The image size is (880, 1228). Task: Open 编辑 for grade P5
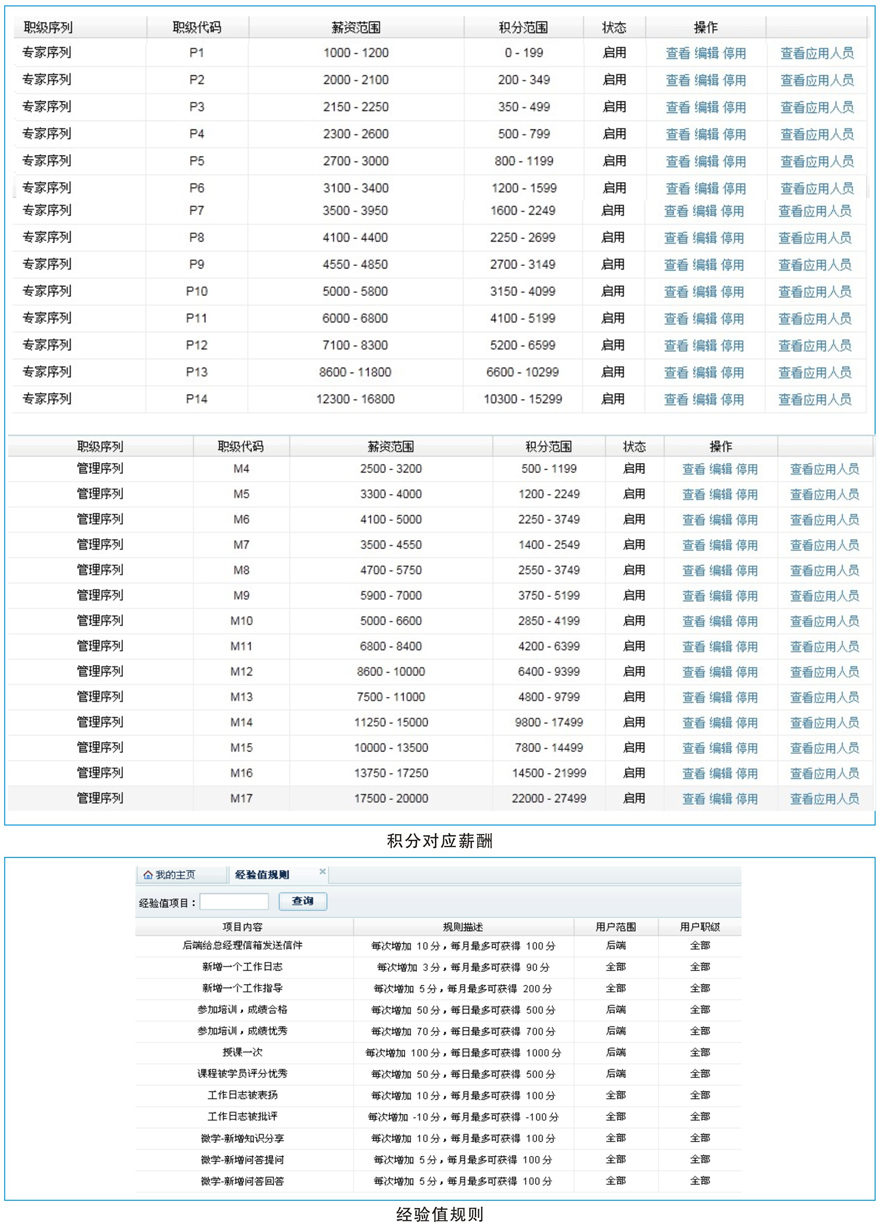[706, 162]
